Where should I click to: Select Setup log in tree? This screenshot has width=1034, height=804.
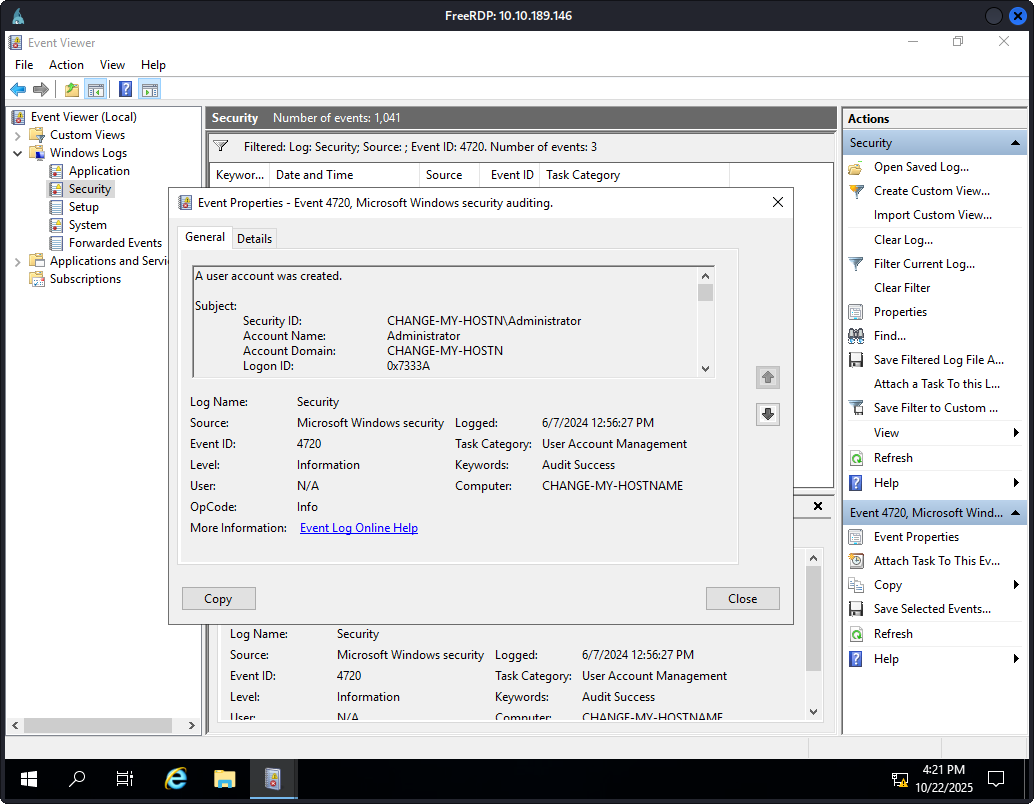pos(84,207)
